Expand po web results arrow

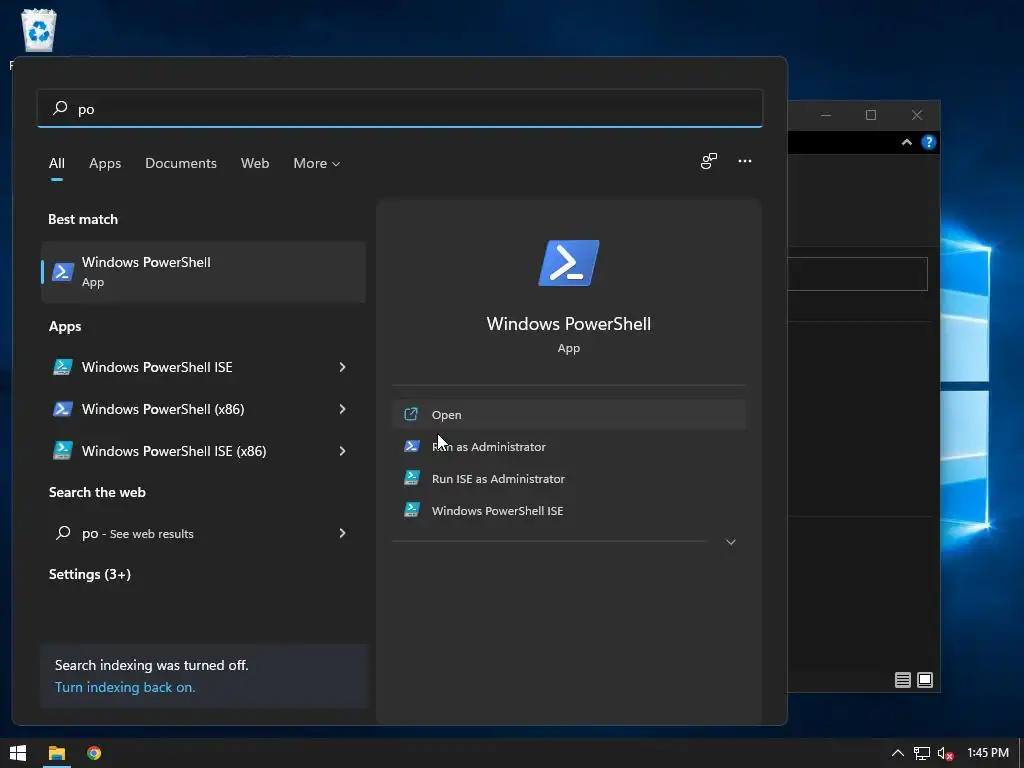click(342, 533)
